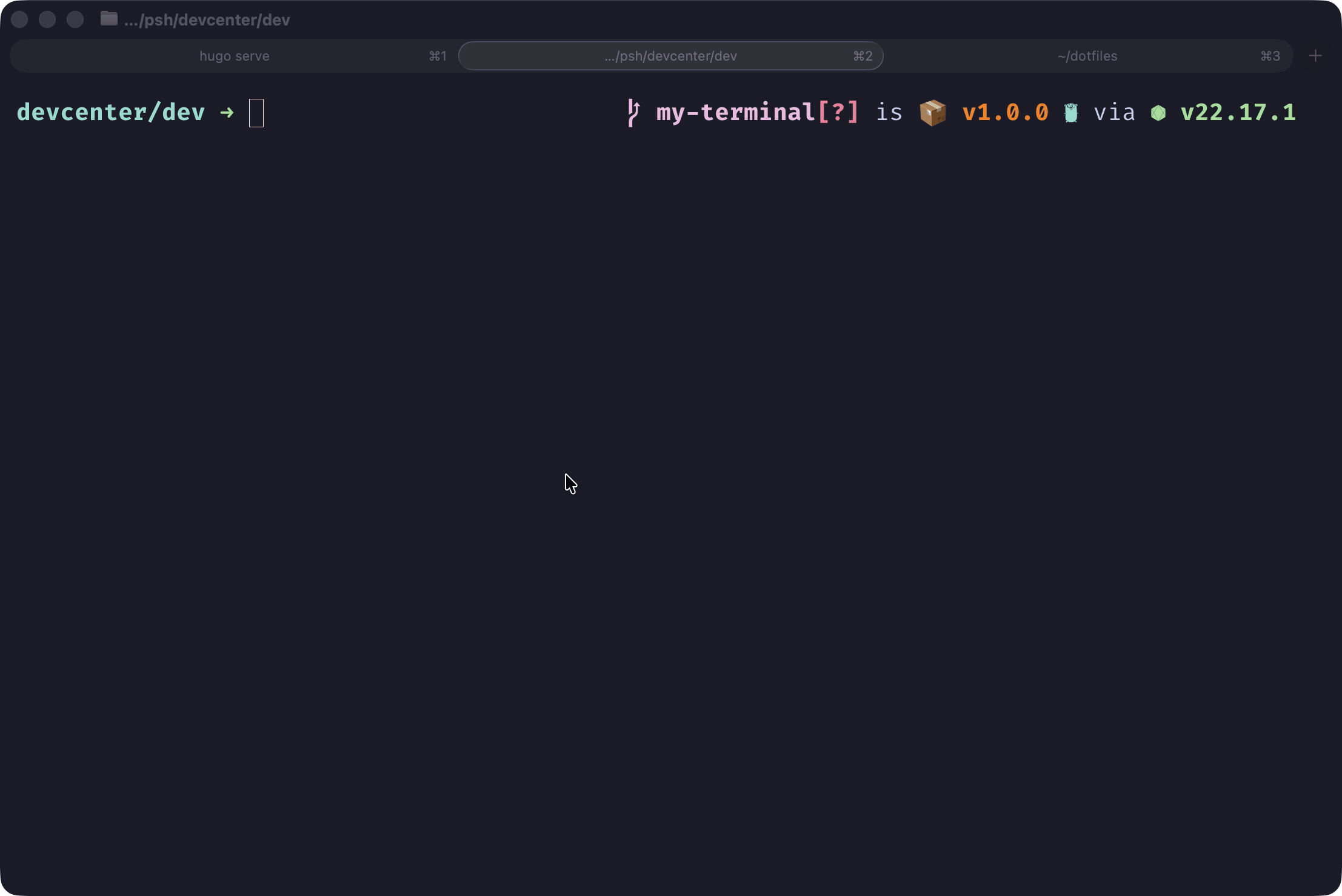
Task: Click the v1.0.0 package version text
Action: pyautogui.click(x=1005, y=113)
